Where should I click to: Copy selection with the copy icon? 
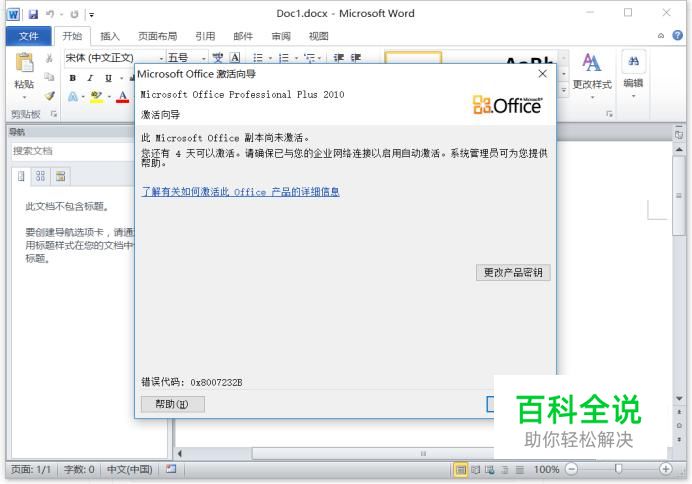tap(49, 77)
